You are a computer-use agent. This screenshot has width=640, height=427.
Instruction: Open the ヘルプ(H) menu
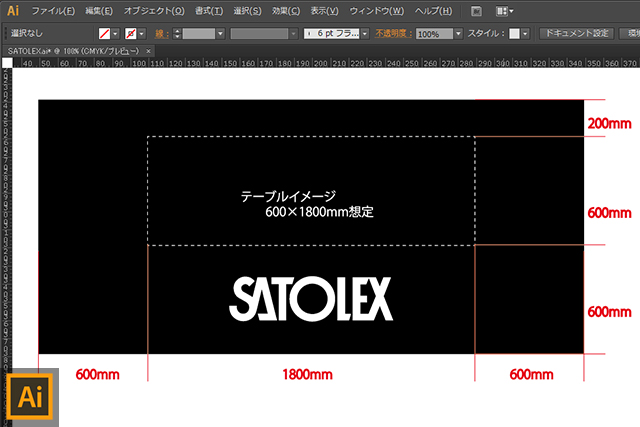(x=433, y=11)
